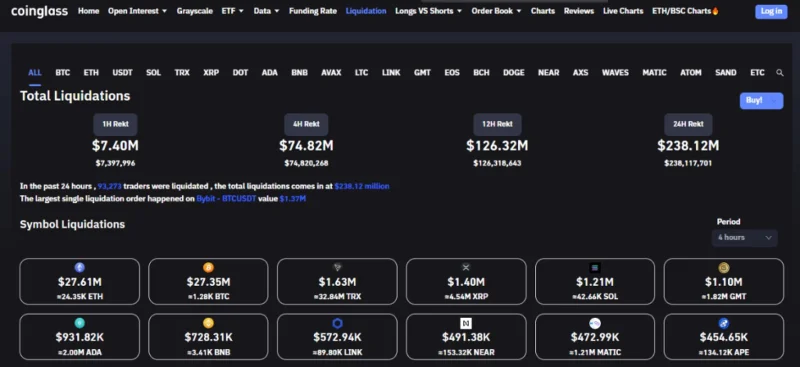This screenshot has width=800, height=367.
Task: Open the Funding Rate page
Action: (x=313, y=11)
